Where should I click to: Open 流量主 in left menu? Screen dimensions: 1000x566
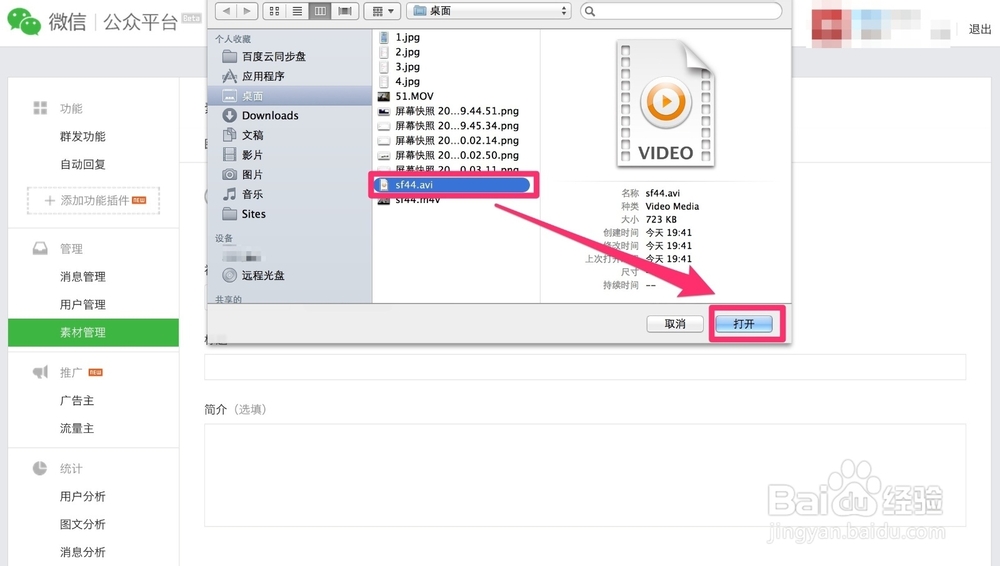pyautogui.click(x=77, y=428)
